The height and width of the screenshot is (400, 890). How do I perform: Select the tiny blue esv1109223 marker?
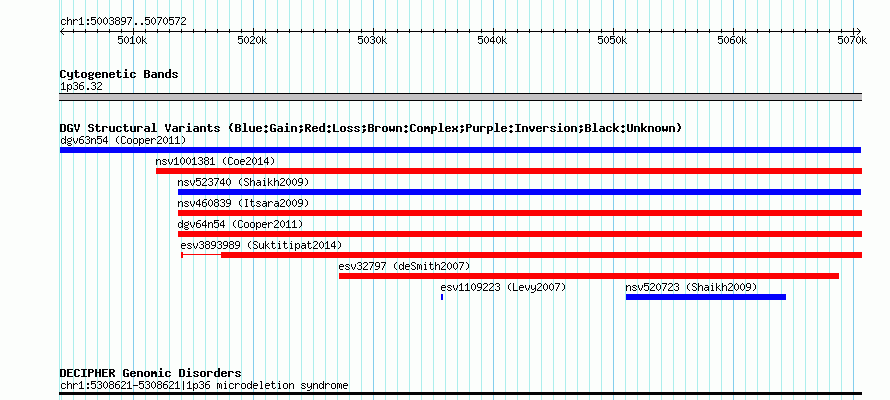[442, 297]
